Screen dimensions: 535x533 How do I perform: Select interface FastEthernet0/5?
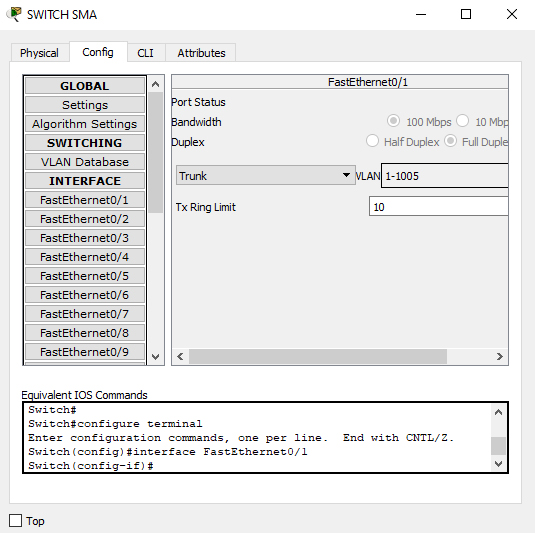(x=85, y=276)
